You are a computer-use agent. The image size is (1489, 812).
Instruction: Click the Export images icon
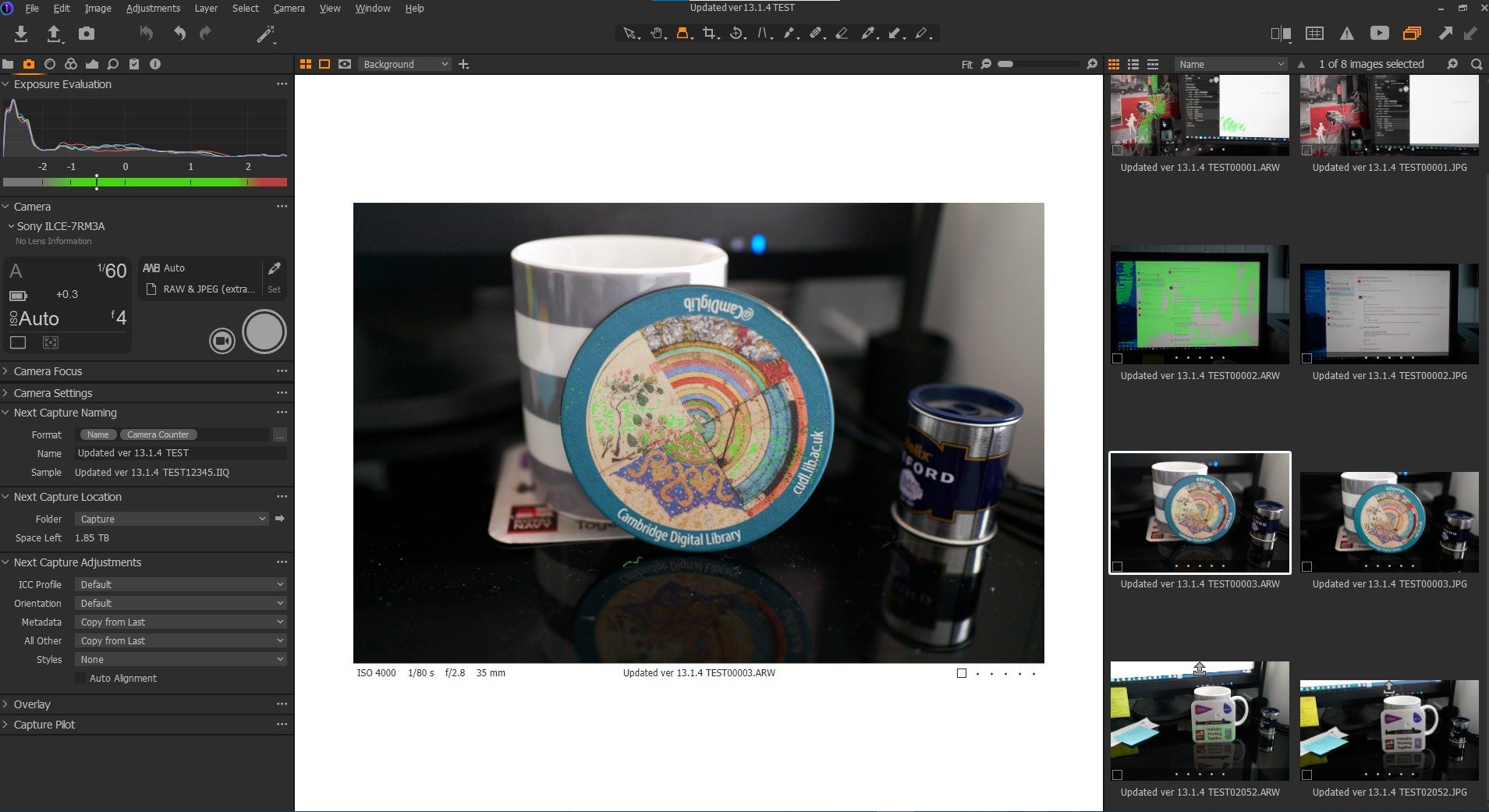pyautogui.click(x=54, y=34)
